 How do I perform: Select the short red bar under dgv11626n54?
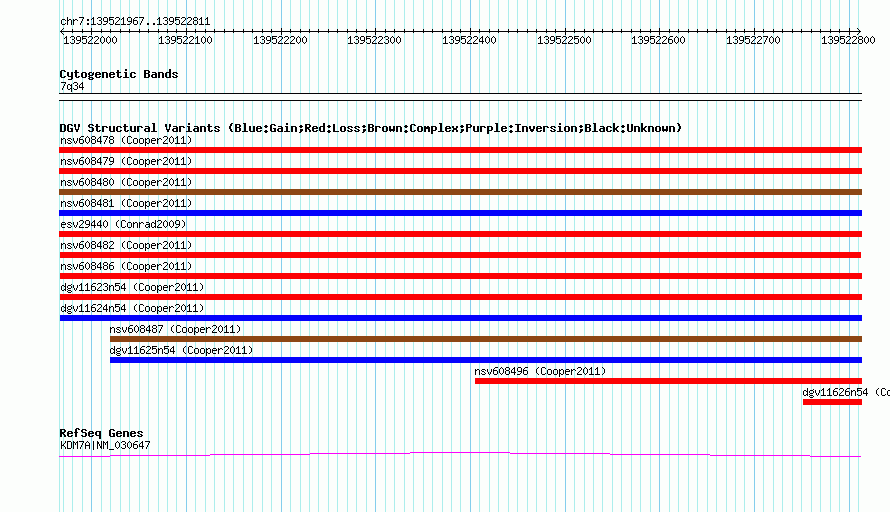pos(833,402)
